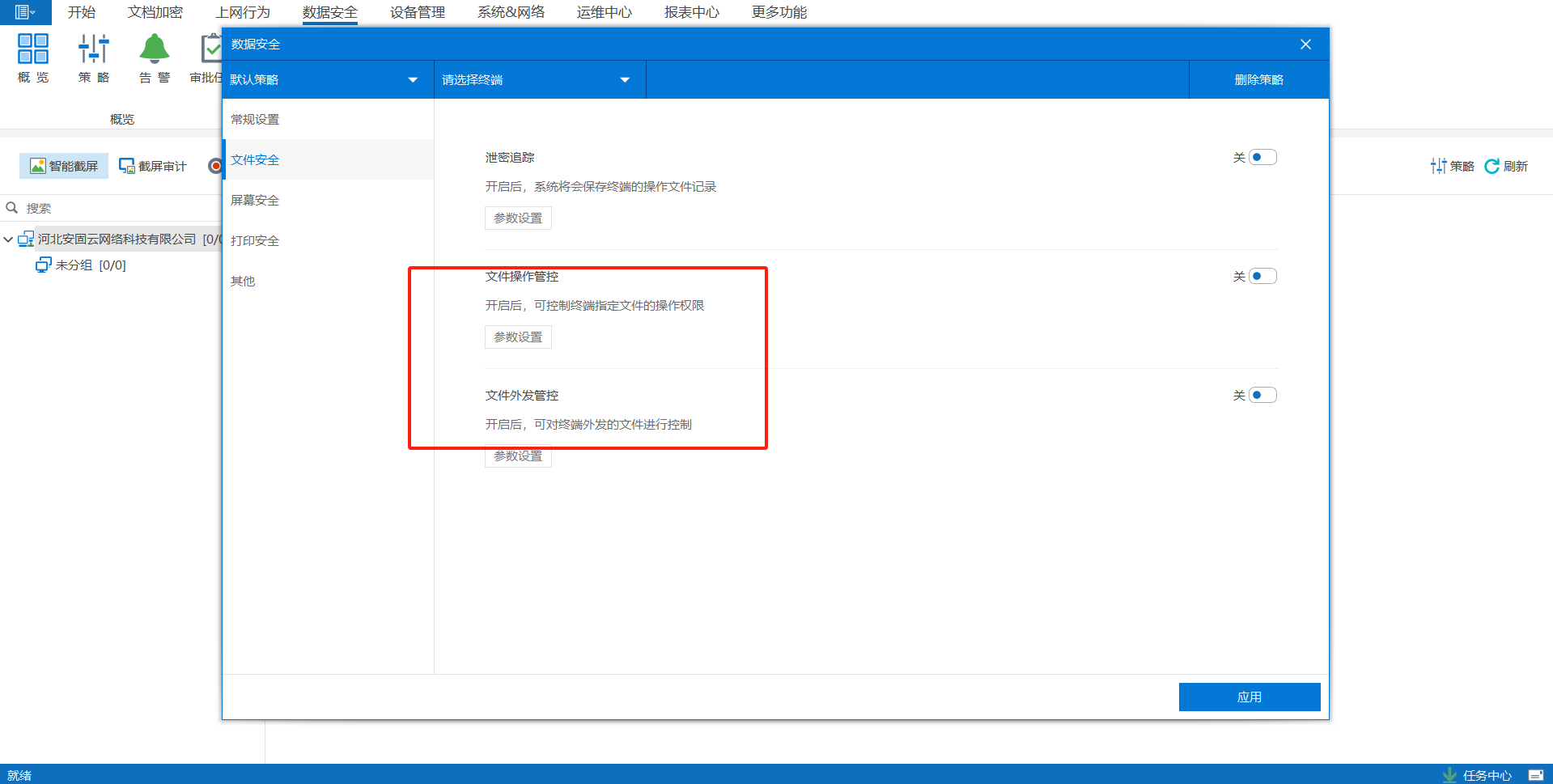Click the 任务中心 label in status bar
Image resolution: width=1553 pixels, height=784 pixels.
tap(1487, 775)
